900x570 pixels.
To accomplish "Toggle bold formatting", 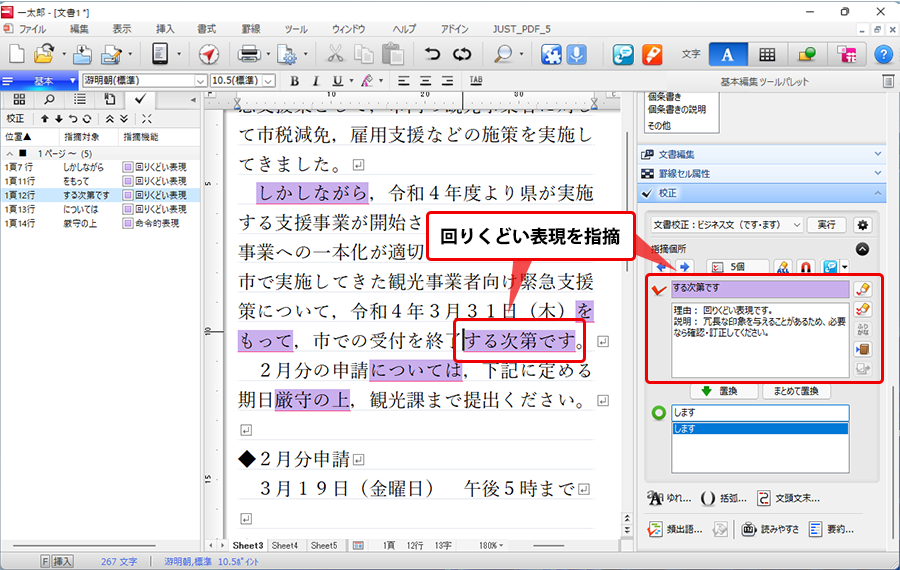I will pyautogui.click(x=295, y=81).
